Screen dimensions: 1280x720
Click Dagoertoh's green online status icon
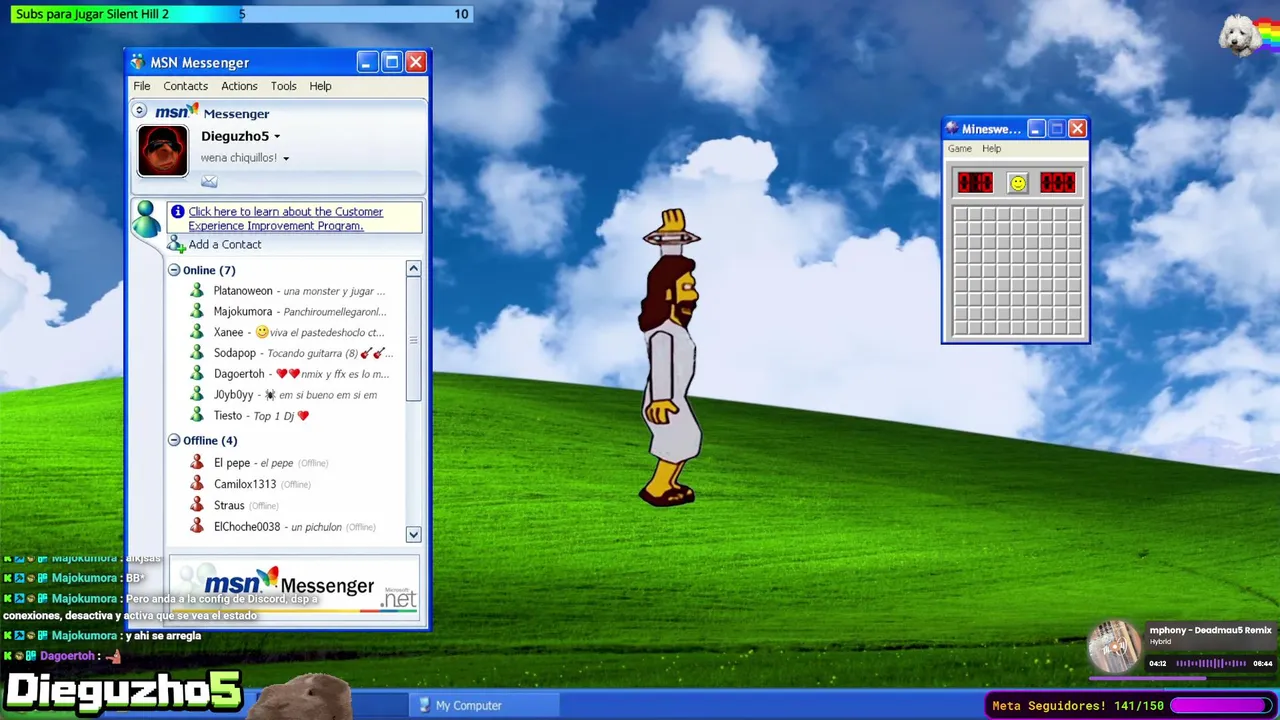[197, 374]
